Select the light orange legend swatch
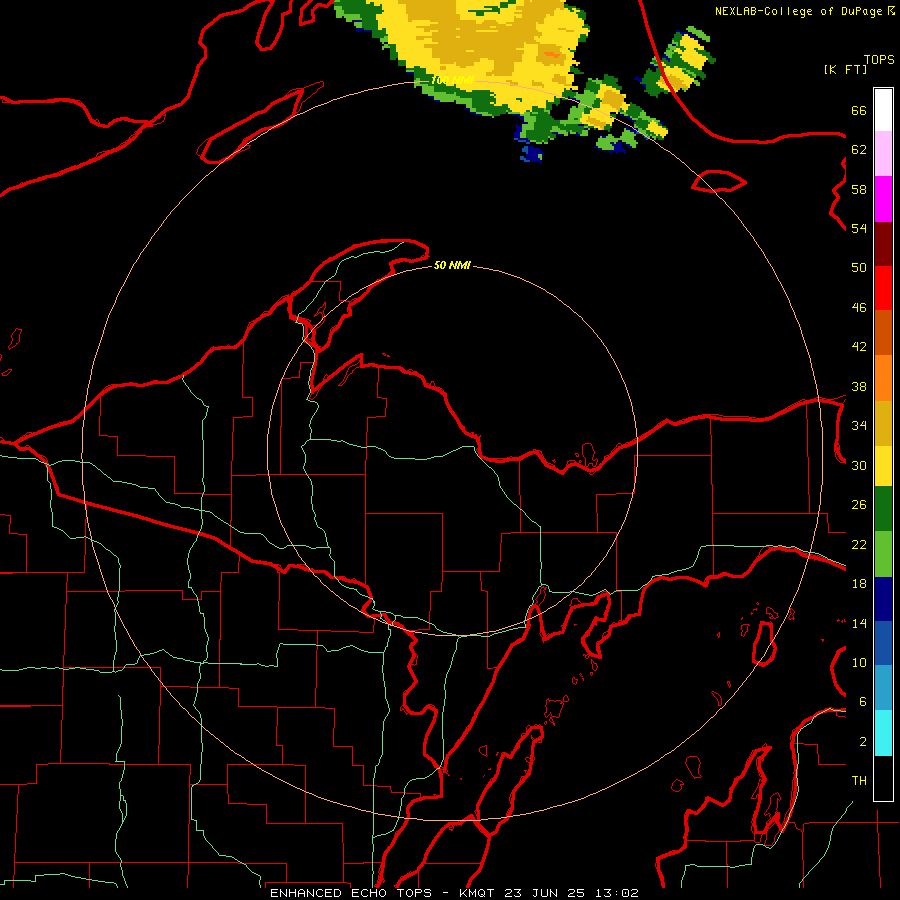Image resolution: width=900 pixels, height=900 pixels. (883, 378)
